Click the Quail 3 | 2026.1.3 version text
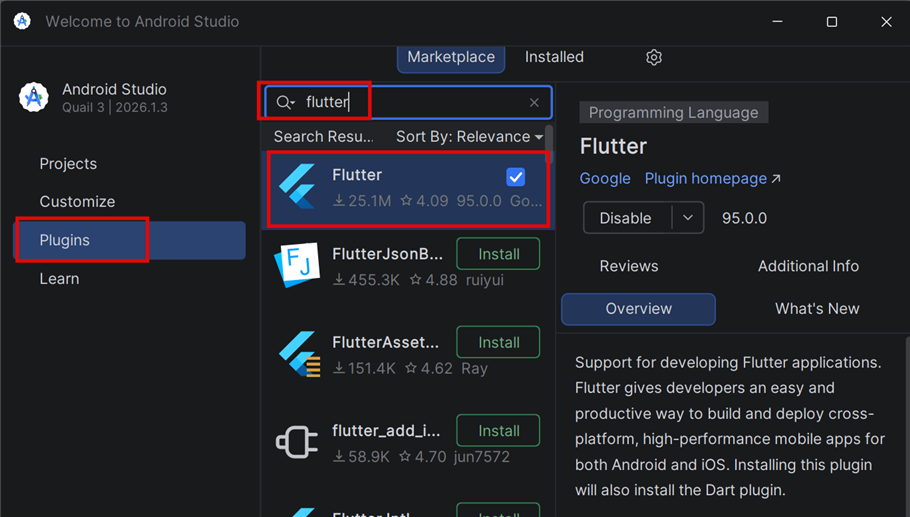Viewport: 910px width, 517px height. 115,108
